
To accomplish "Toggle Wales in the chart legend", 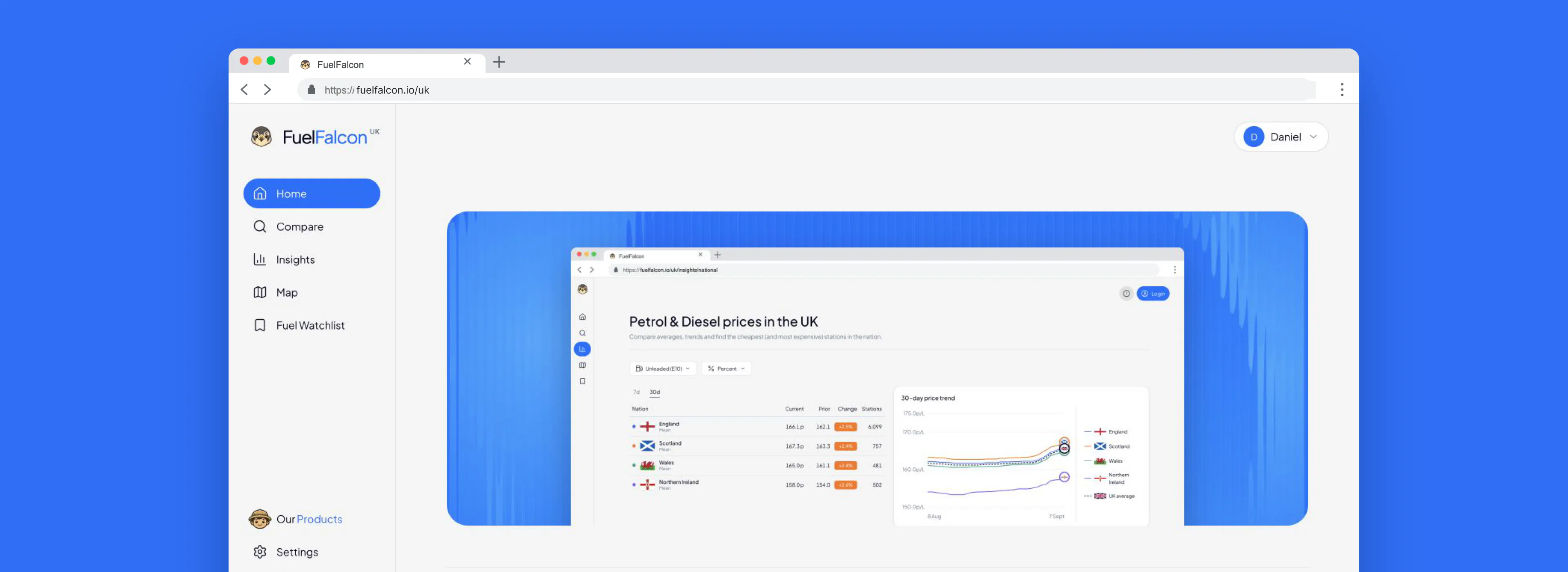I will [1104, 461].
